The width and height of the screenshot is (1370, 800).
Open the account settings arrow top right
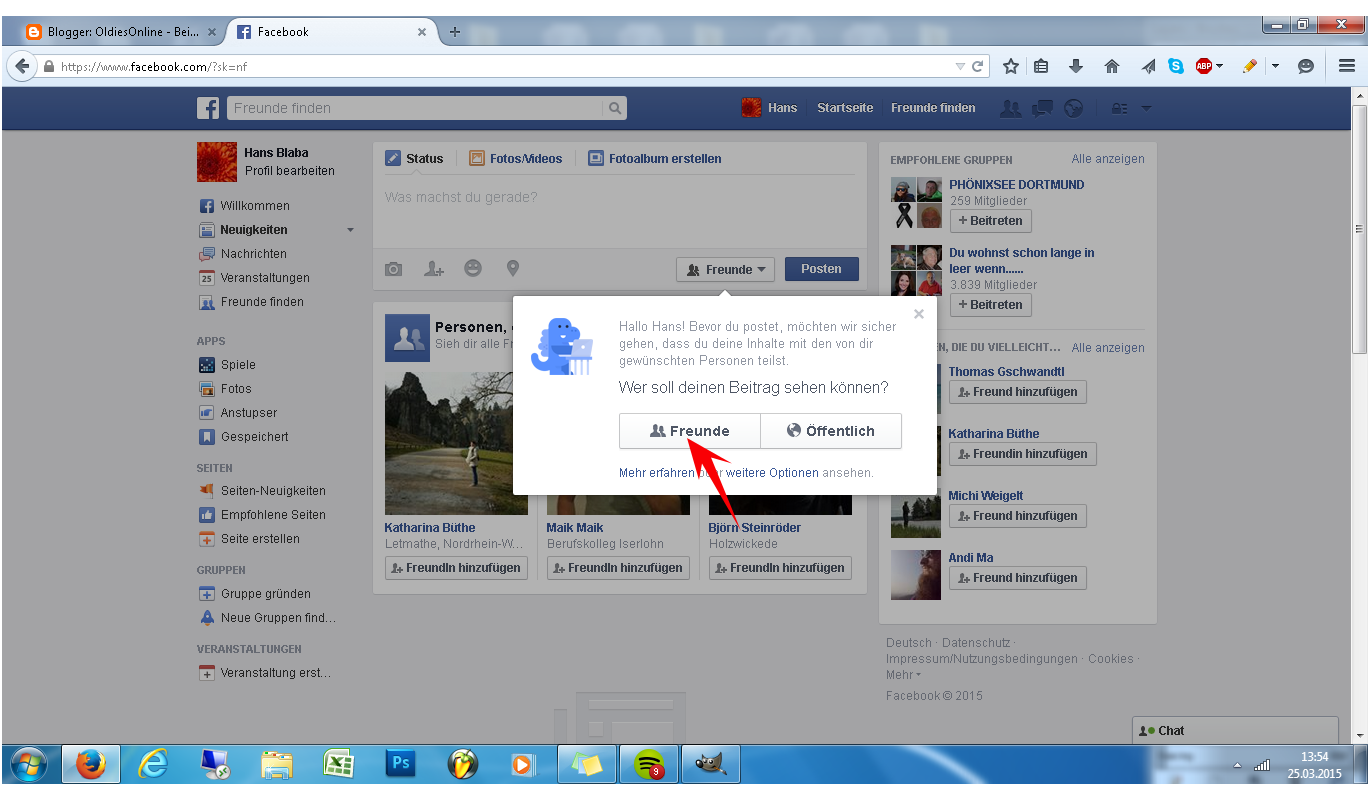click(1146, 108)
